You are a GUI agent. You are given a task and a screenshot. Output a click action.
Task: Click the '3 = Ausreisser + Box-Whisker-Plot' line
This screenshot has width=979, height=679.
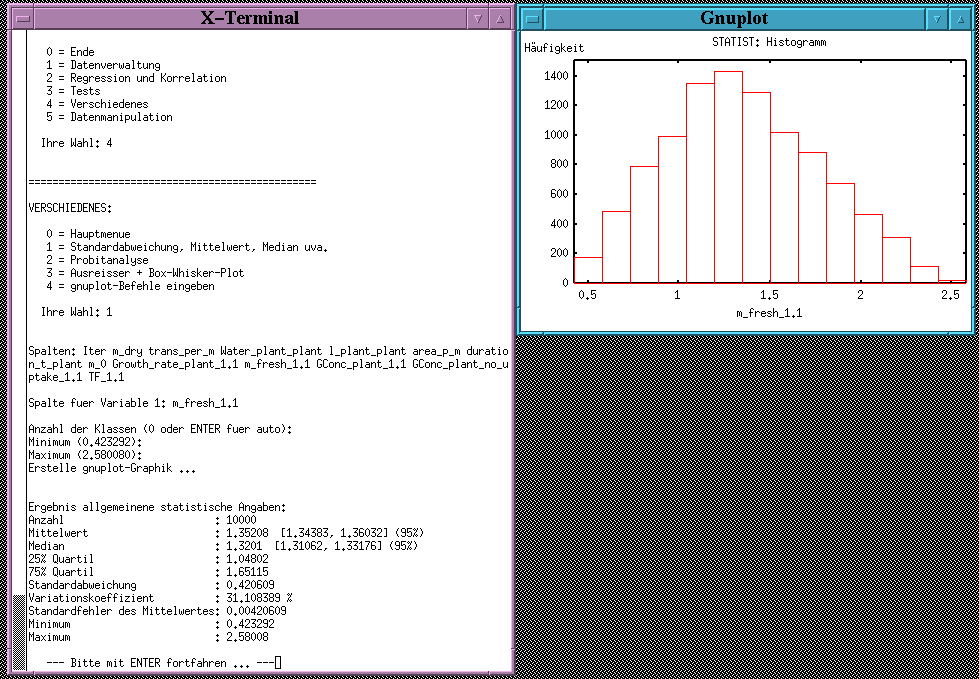point(144,273)
